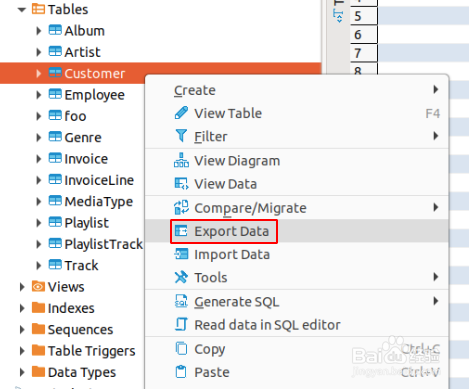Click the Table Triggers folder icon
The height and width of the screenshot is (389, 469).
pos(38,350)
